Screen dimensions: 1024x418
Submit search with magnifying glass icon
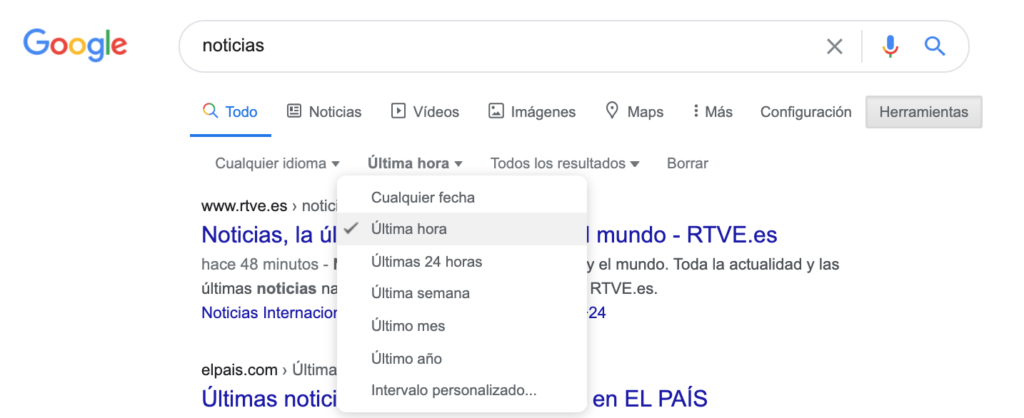click(935, 46)
